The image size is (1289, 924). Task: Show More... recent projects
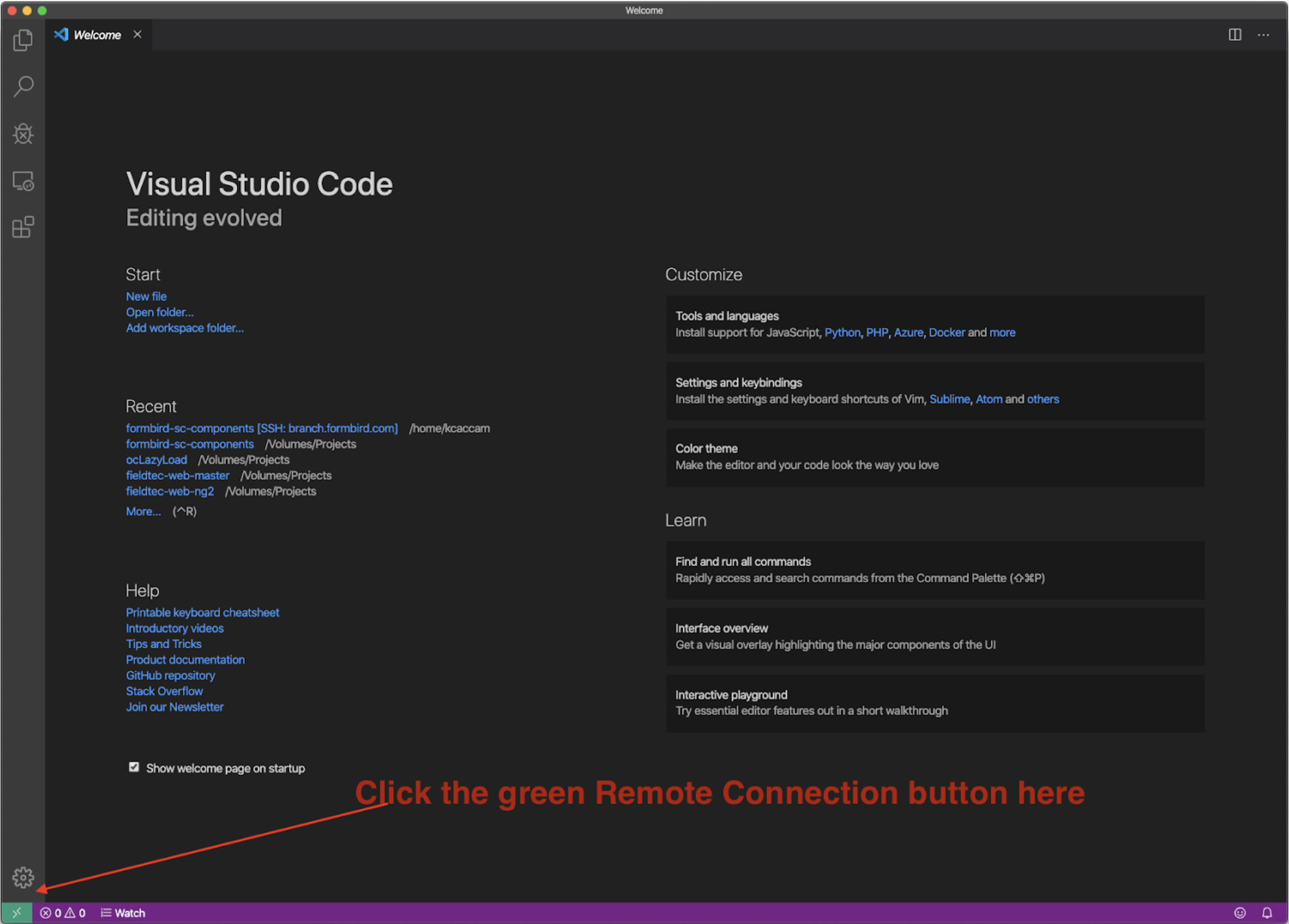[143, 511]
